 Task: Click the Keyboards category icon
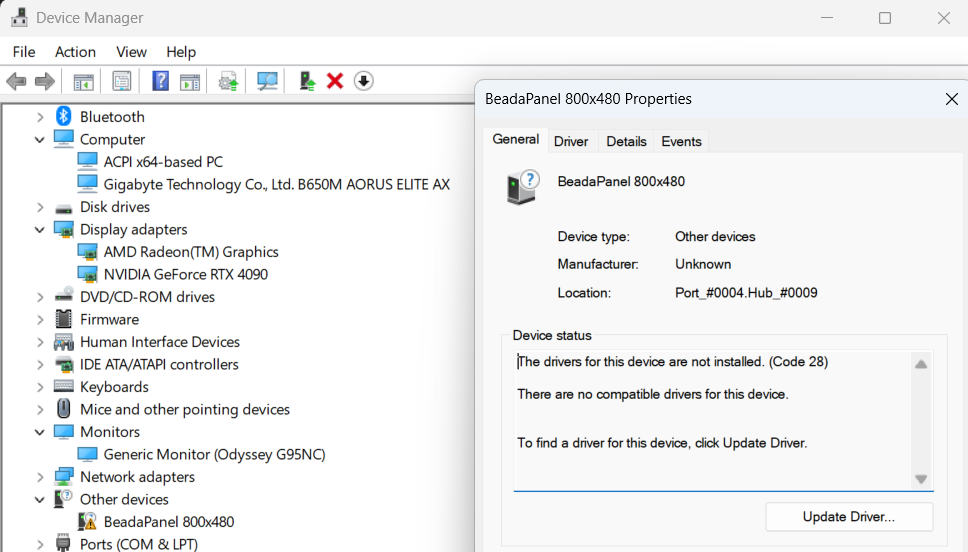pos(64,387)
